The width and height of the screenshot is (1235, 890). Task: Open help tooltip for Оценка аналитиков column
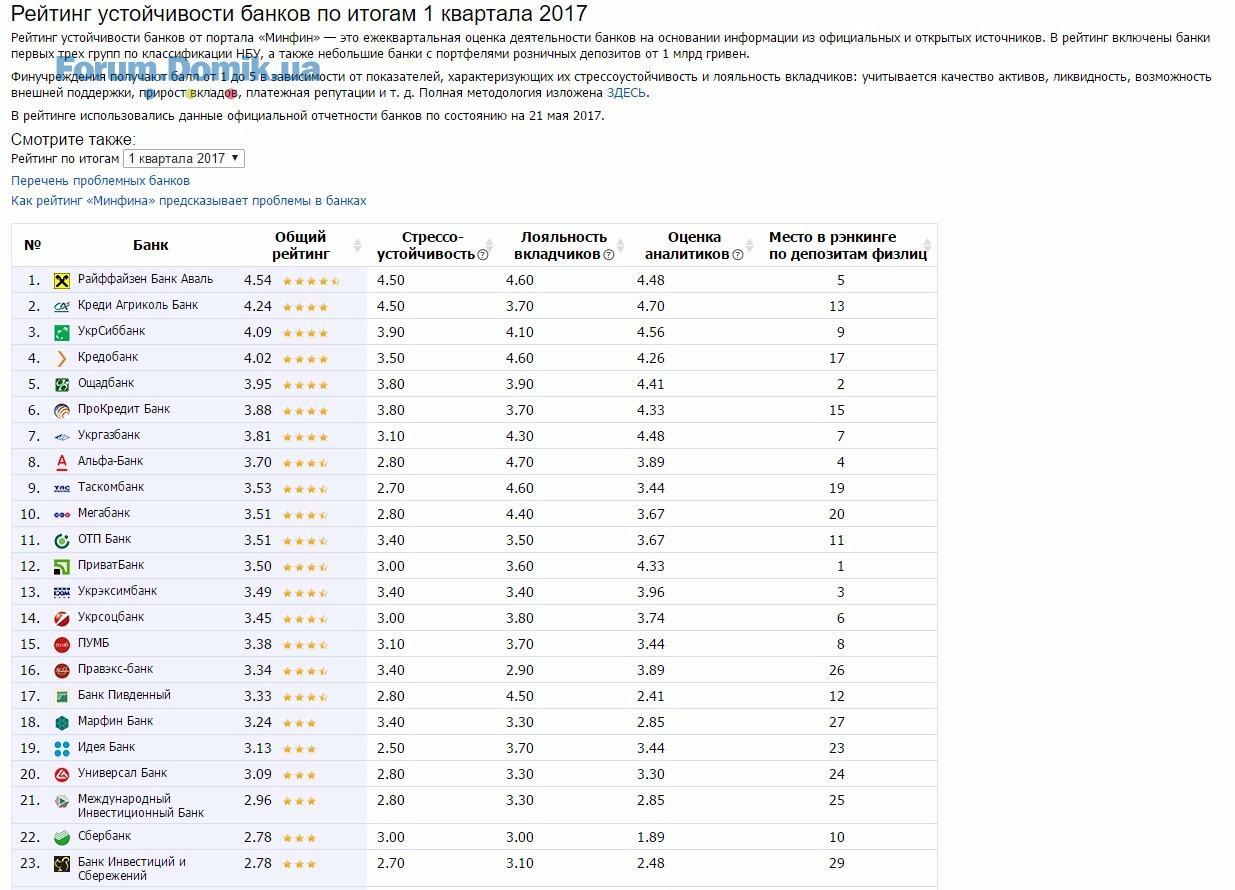(738, 255)
